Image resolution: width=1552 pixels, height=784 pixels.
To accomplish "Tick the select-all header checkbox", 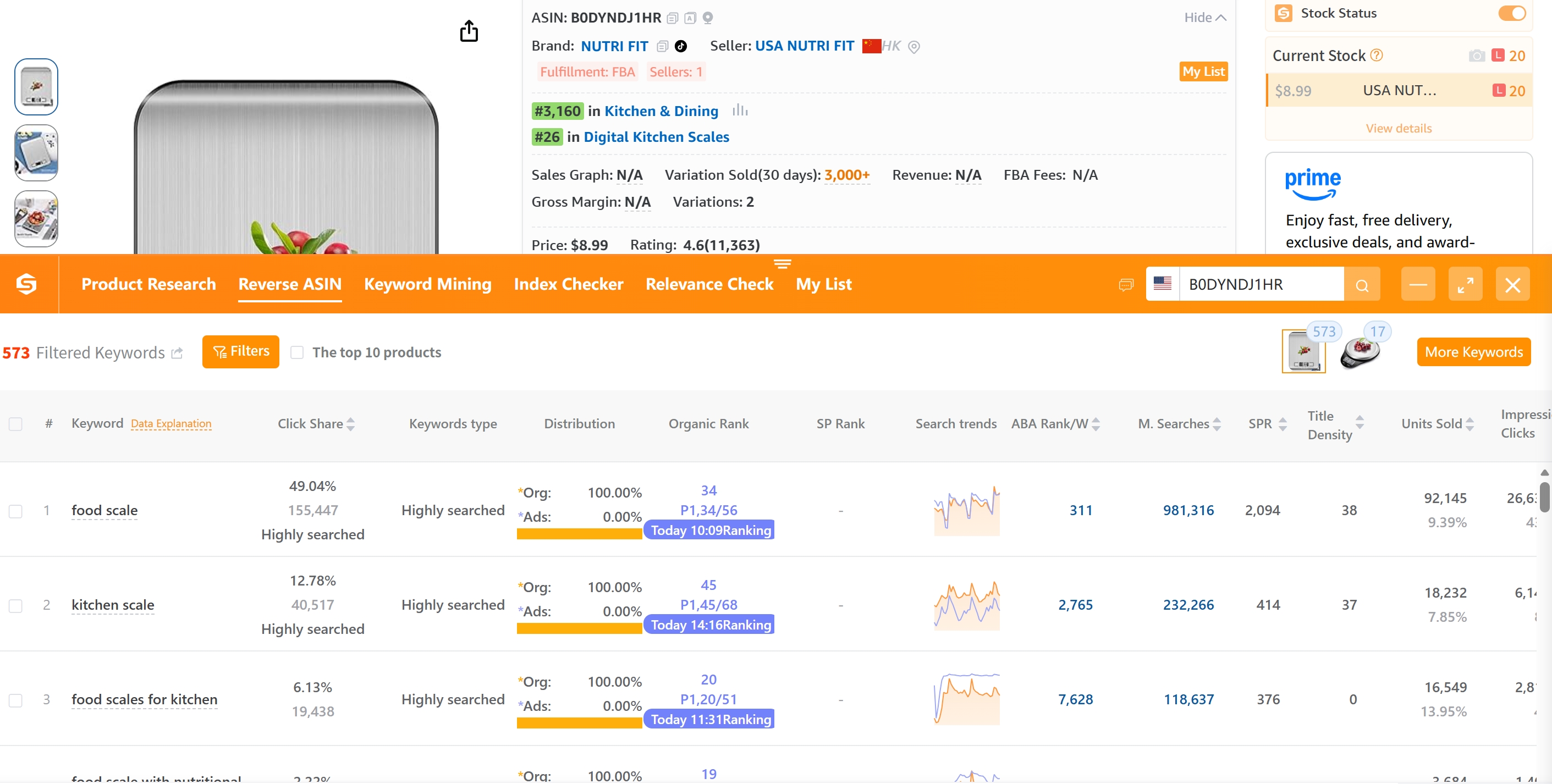I will click(x=15, y=424).
